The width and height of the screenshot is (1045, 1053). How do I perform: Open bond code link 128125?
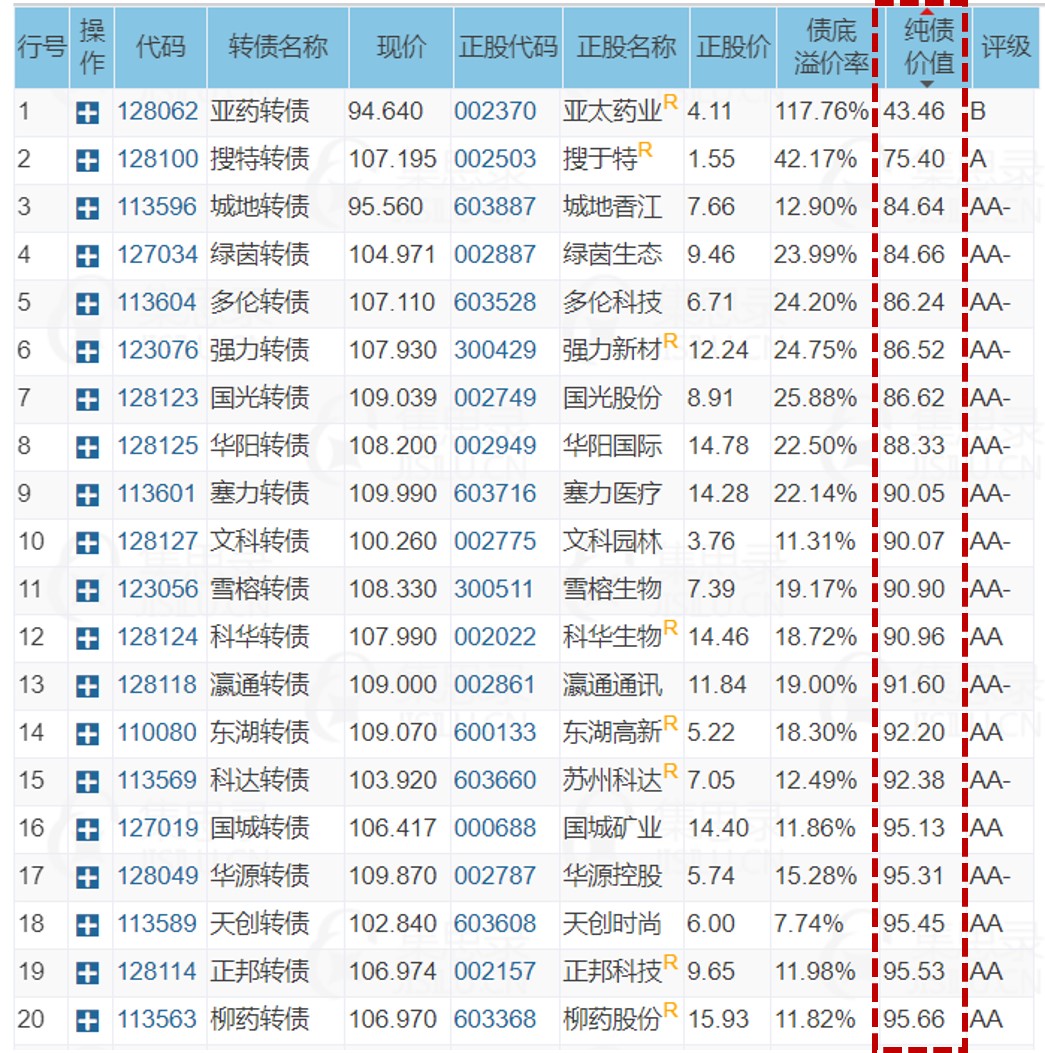158,446
